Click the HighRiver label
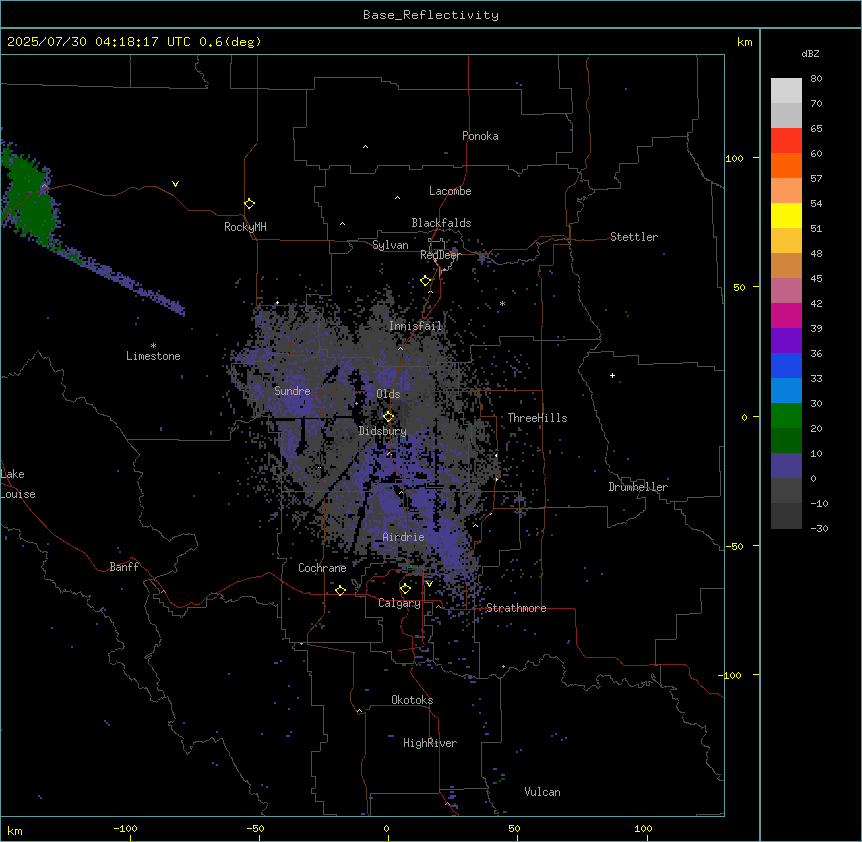The image size is (862, 842). pyautogui.click(x=430, y=743)
